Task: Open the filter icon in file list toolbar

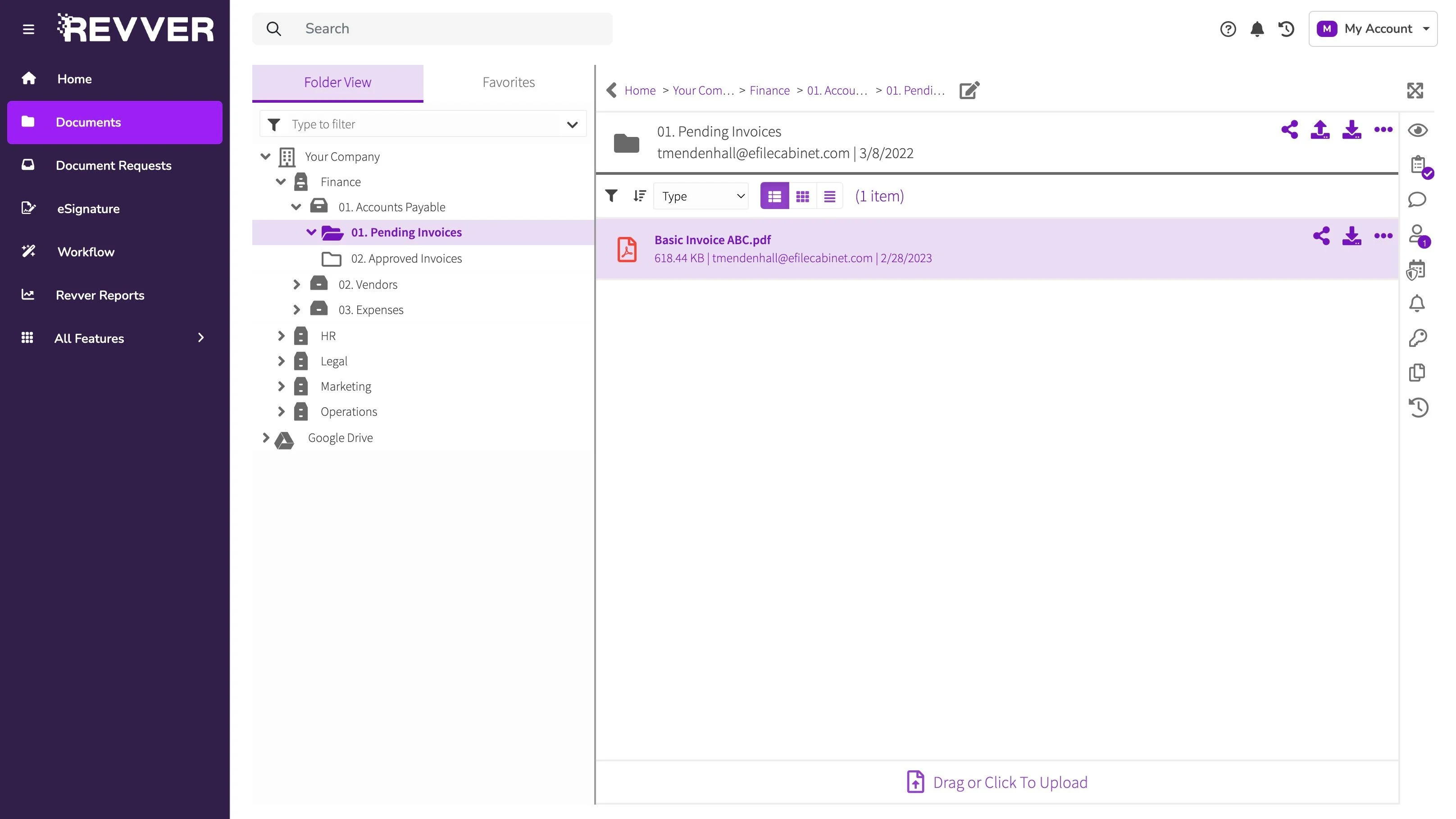Action: pyautogui.click(x=611, y=196)
